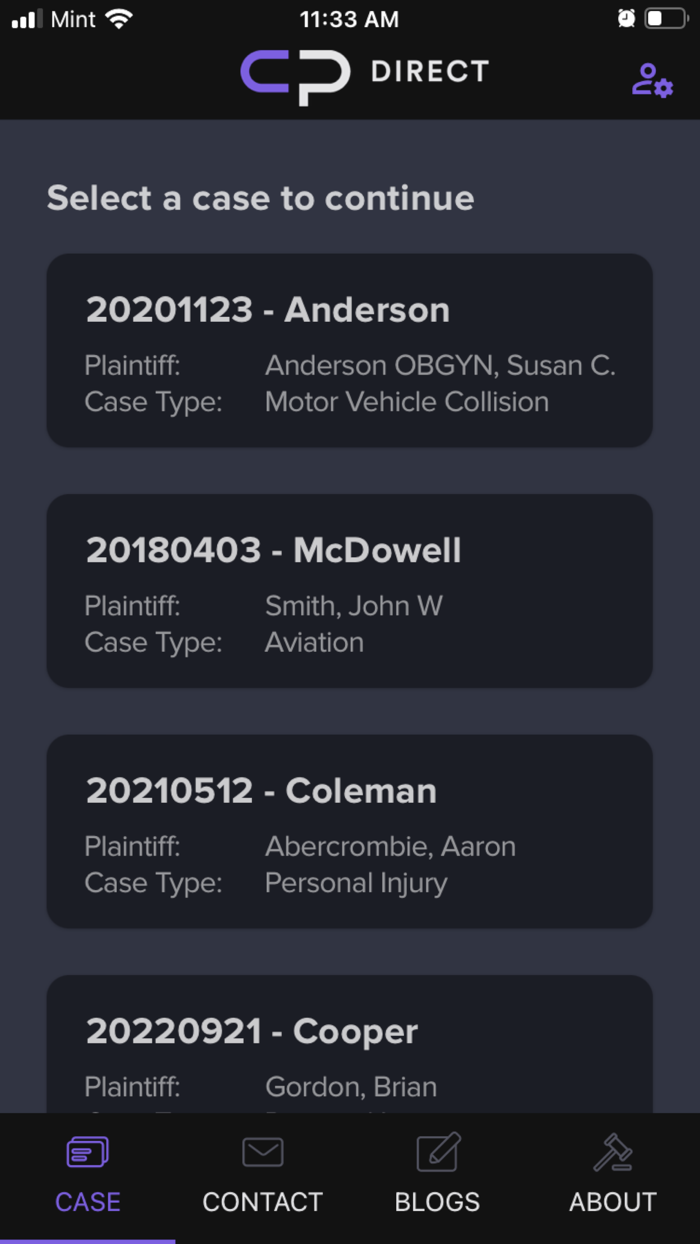700x1244 pixels.
Task: Switch to the ABOUT tab label
Action: click(x=613, y=1201)
